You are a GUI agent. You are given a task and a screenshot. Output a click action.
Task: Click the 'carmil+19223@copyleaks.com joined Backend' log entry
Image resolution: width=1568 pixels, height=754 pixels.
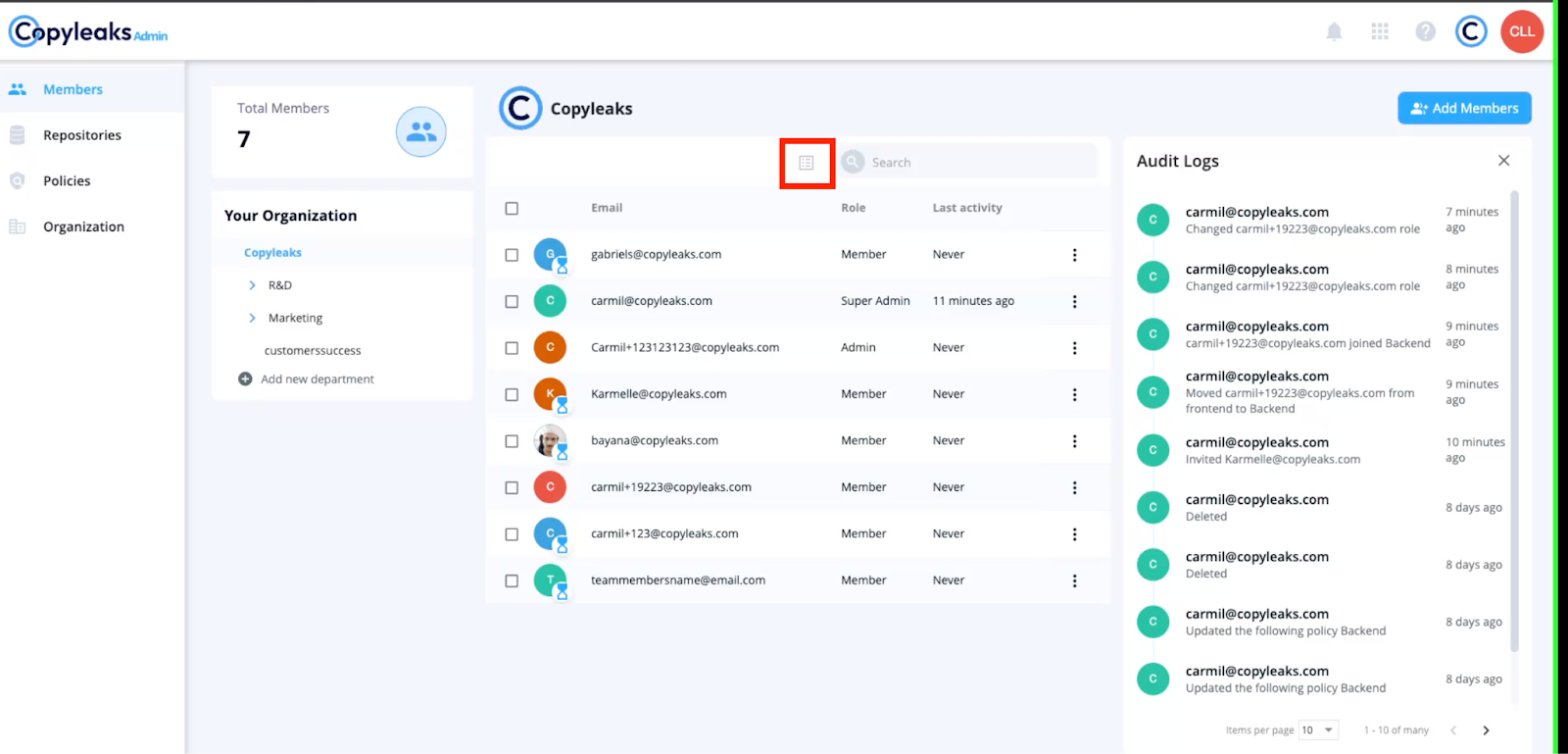click(x=1307, y=343)
